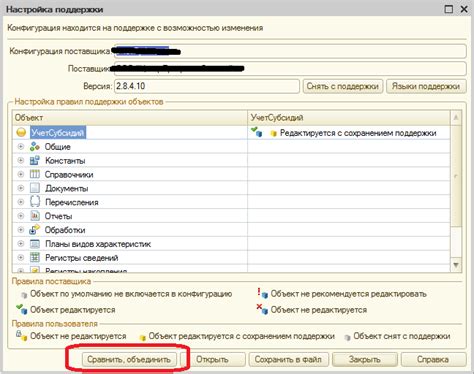The image size is (474, 374).
Task: Expand the Перечисления tree node
Action: [21, 202]
